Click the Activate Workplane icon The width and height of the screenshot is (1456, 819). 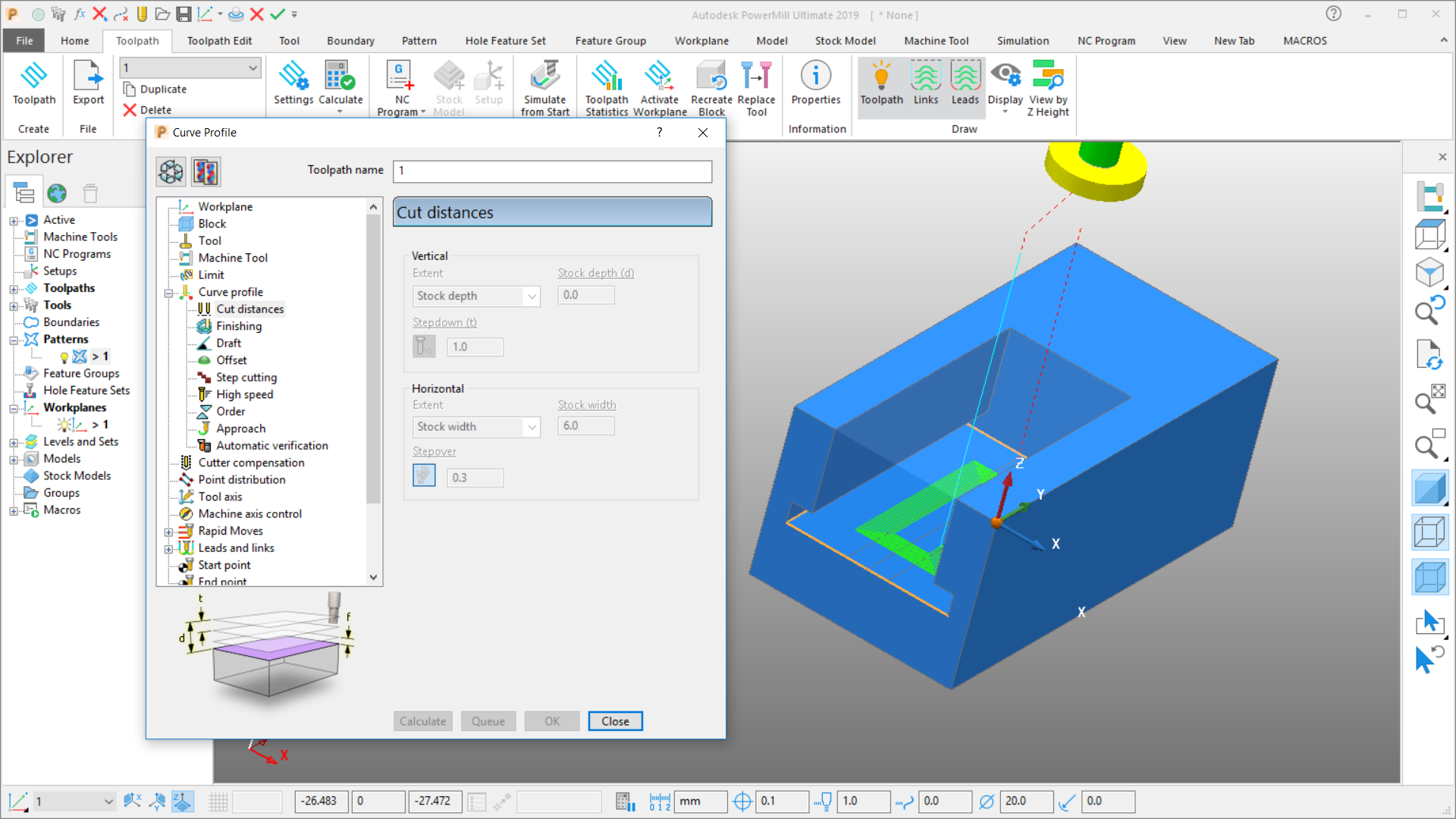[659, 86]
